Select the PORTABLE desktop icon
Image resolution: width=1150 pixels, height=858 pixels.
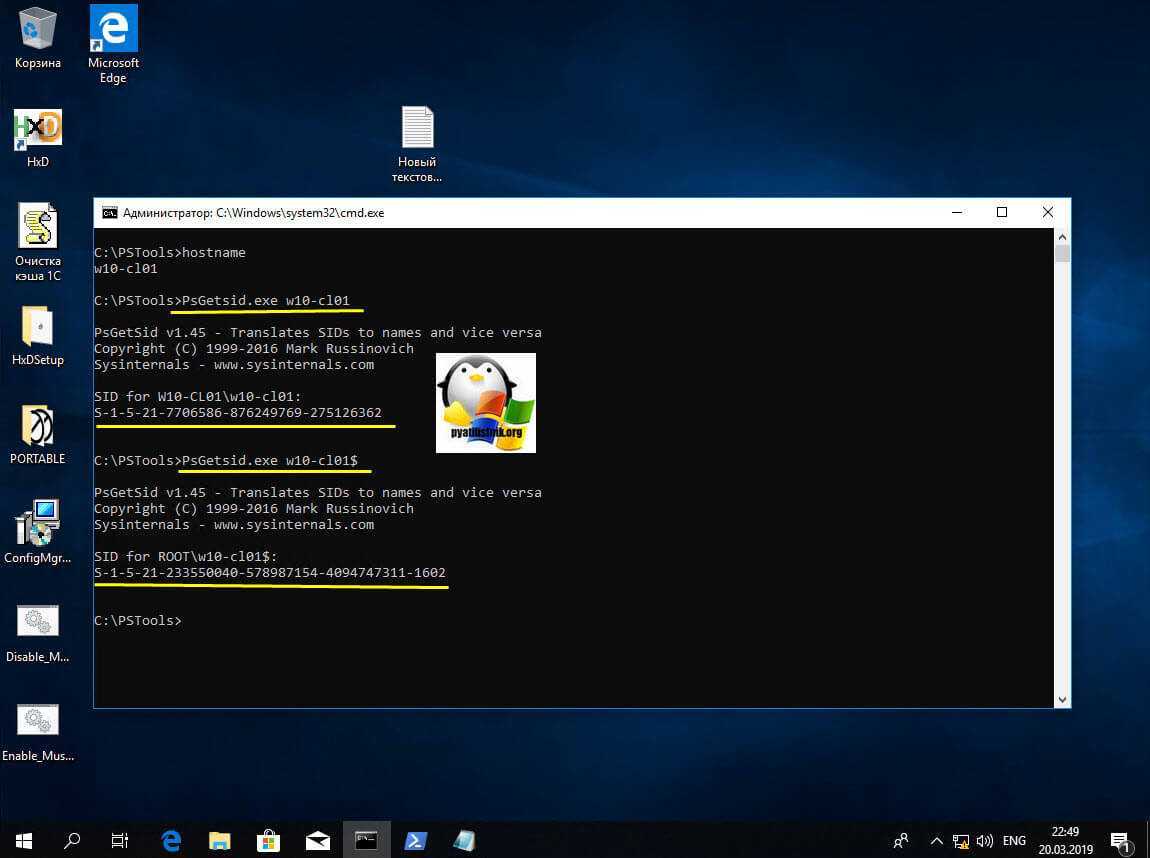[x=38, y=427]
